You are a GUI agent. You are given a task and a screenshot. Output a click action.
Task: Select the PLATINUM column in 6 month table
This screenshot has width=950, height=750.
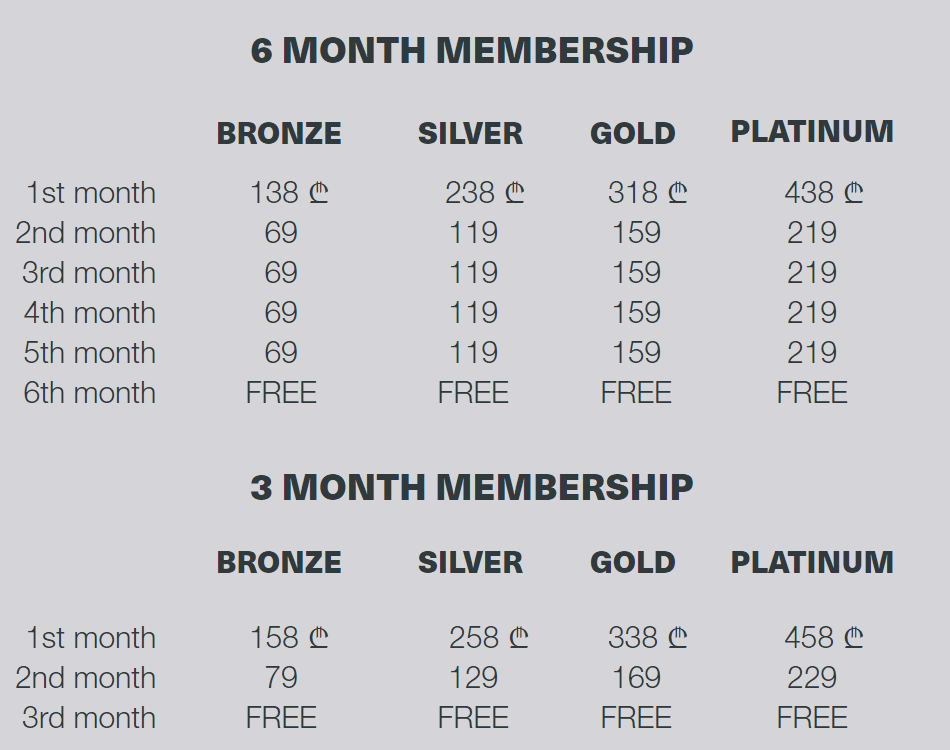[812, 132]
